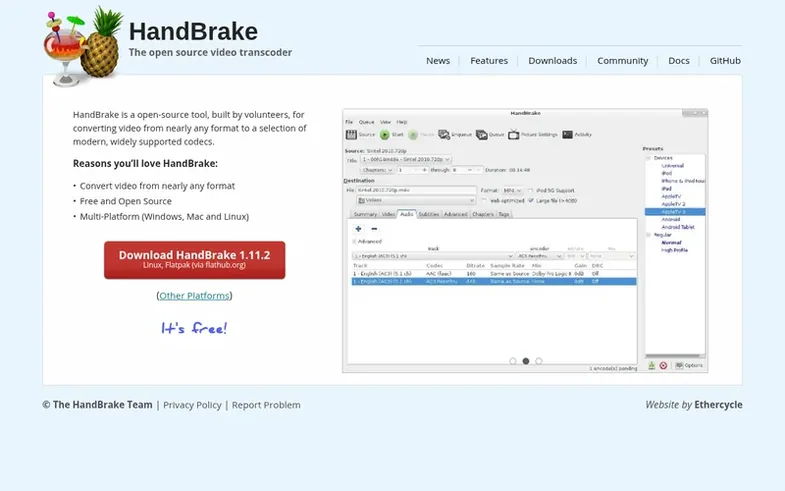The image size is (785, 491).
Task: Click the Presets panel horizontal scrollbar
Action: pyautogui.click(x=675, y=356)
